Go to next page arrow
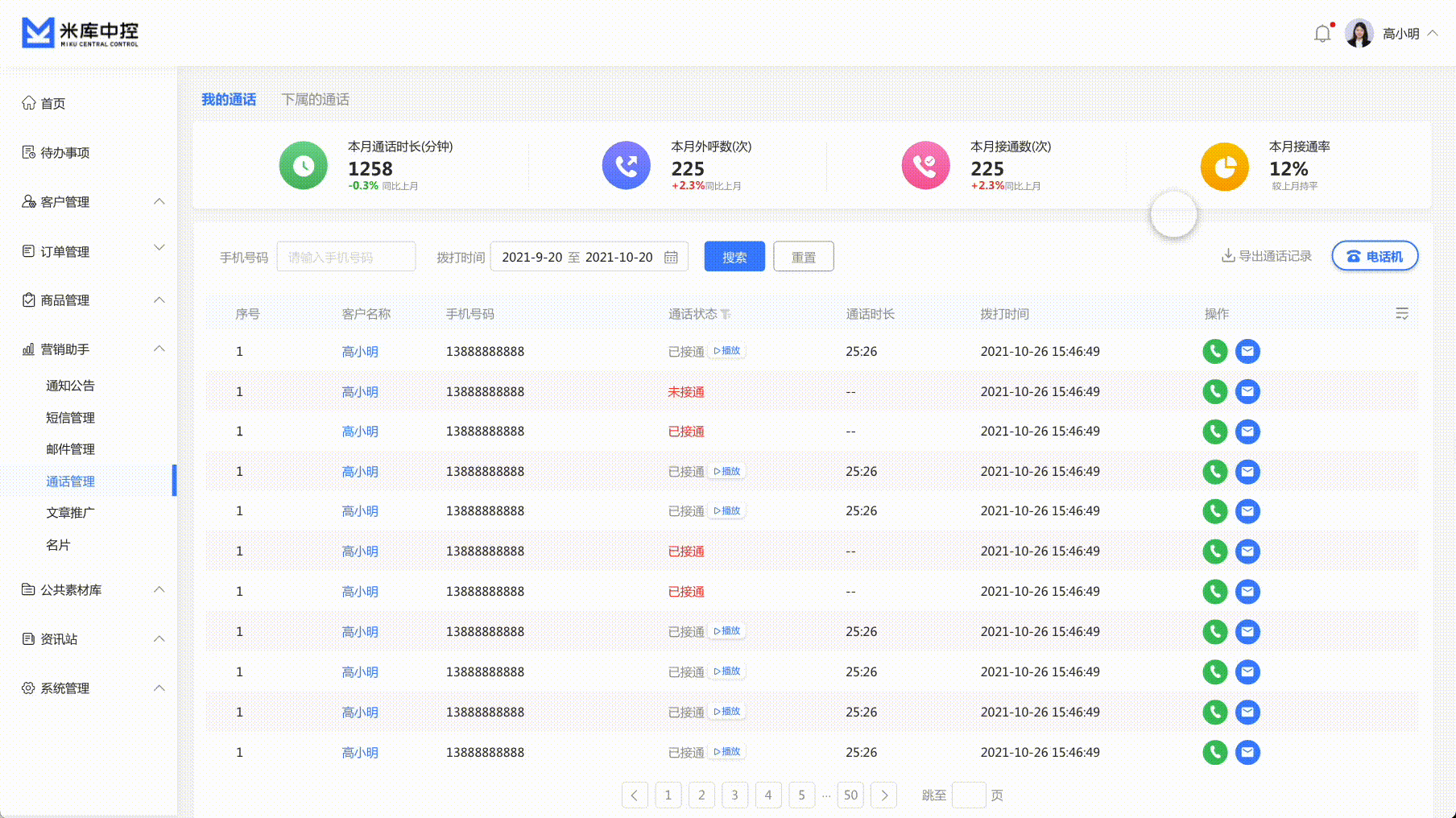This screenshot has height=818, width=1456. click(x=884, y=795)
